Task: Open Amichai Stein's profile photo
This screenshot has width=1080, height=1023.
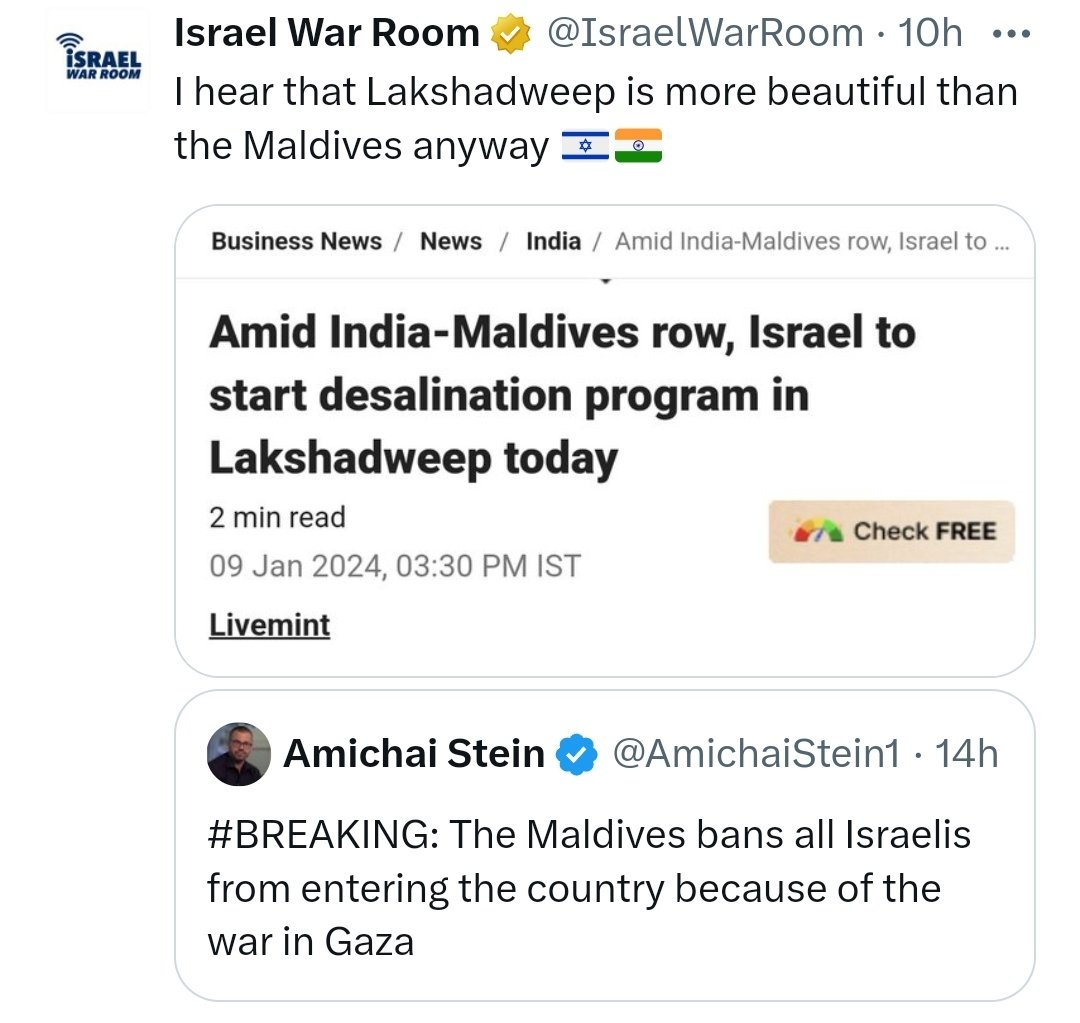Action: click(239, 754)
